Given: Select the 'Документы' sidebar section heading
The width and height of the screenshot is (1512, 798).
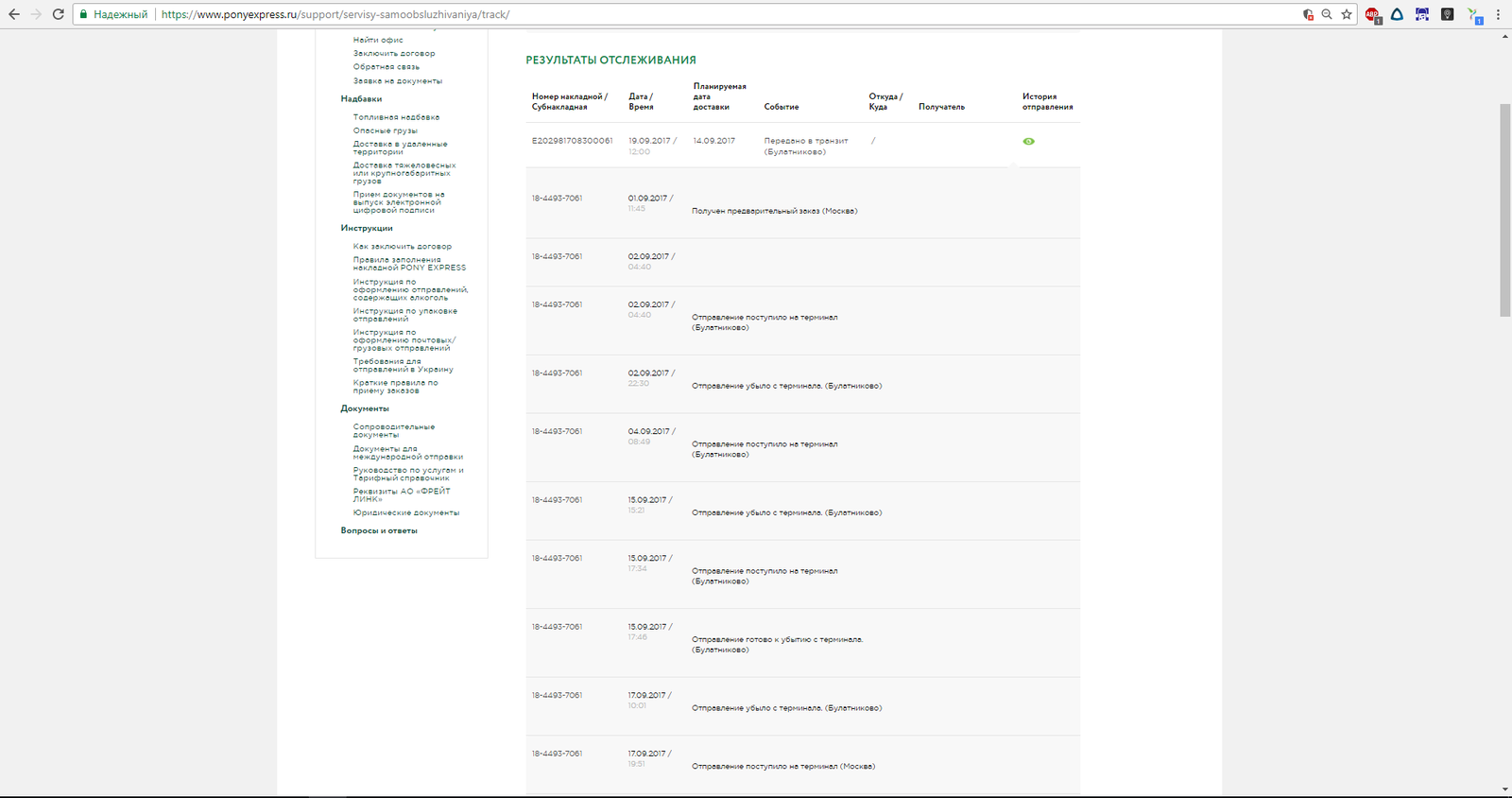Looking at the screenshot, I should coord(365,408).
